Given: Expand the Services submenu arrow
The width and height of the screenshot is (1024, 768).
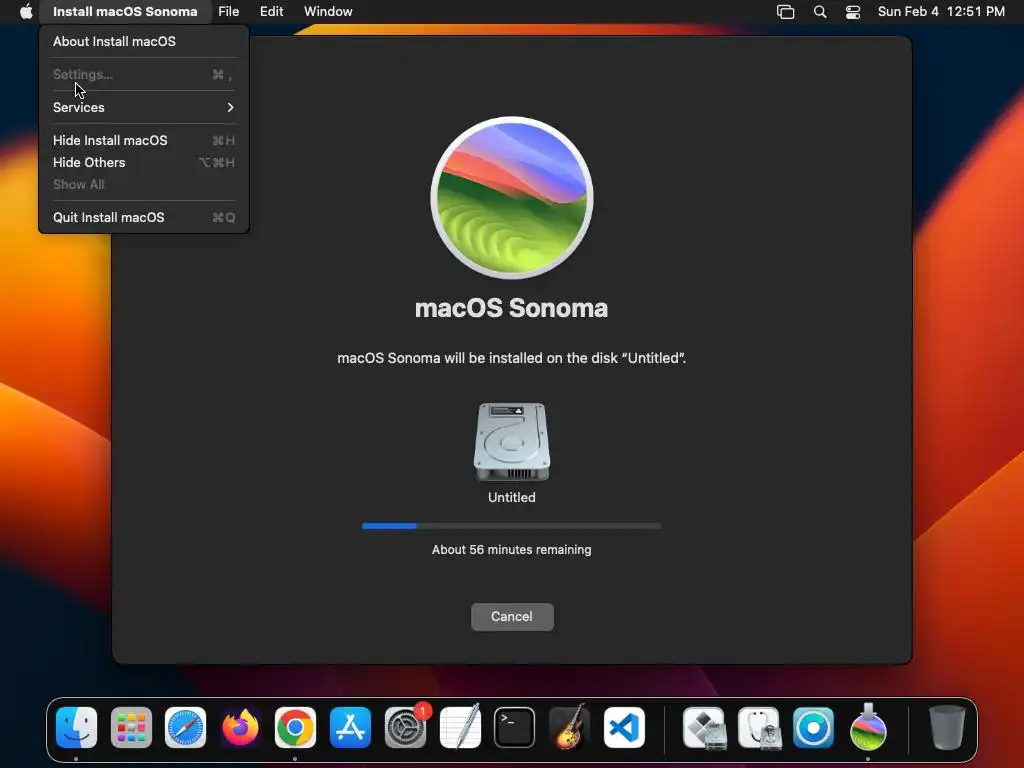Looking at the screenshot, I should coord(230,107).
